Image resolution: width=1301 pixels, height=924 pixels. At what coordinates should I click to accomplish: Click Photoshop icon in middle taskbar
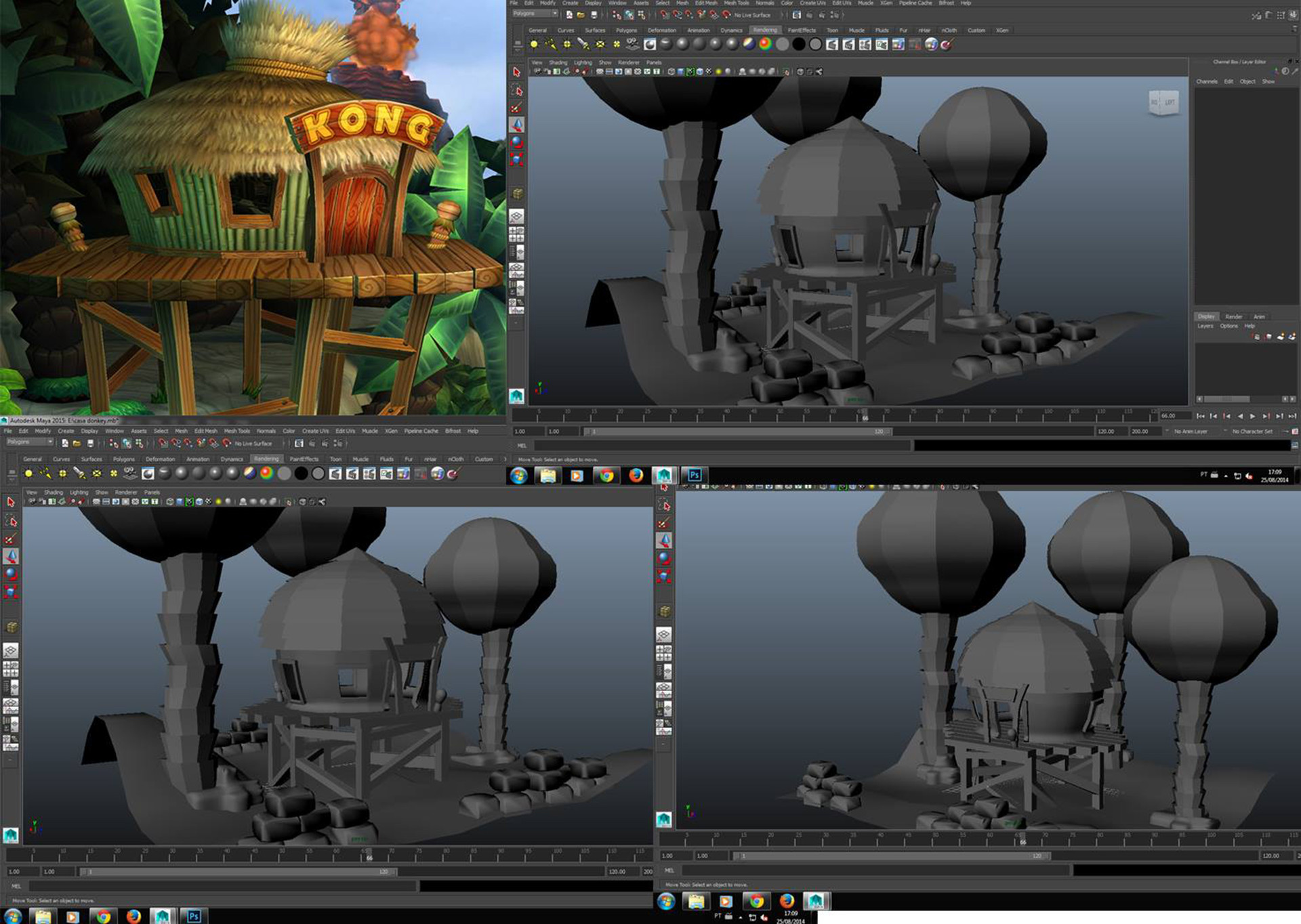pos(694,475)
